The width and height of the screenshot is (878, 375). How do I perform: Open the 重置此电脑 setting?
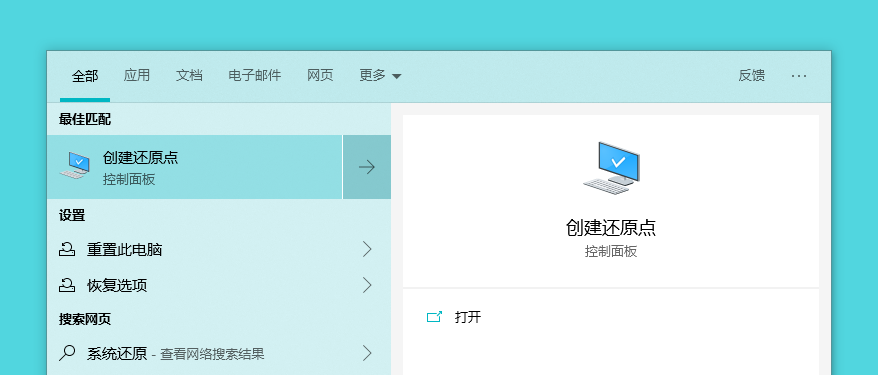[x=219, y=249]
